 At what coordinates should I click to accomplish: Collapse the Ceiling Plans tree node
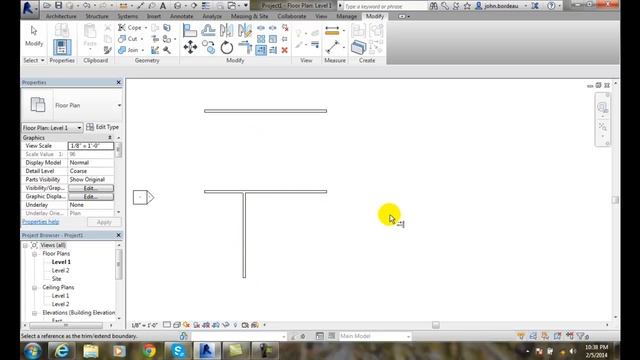point(35,287)
